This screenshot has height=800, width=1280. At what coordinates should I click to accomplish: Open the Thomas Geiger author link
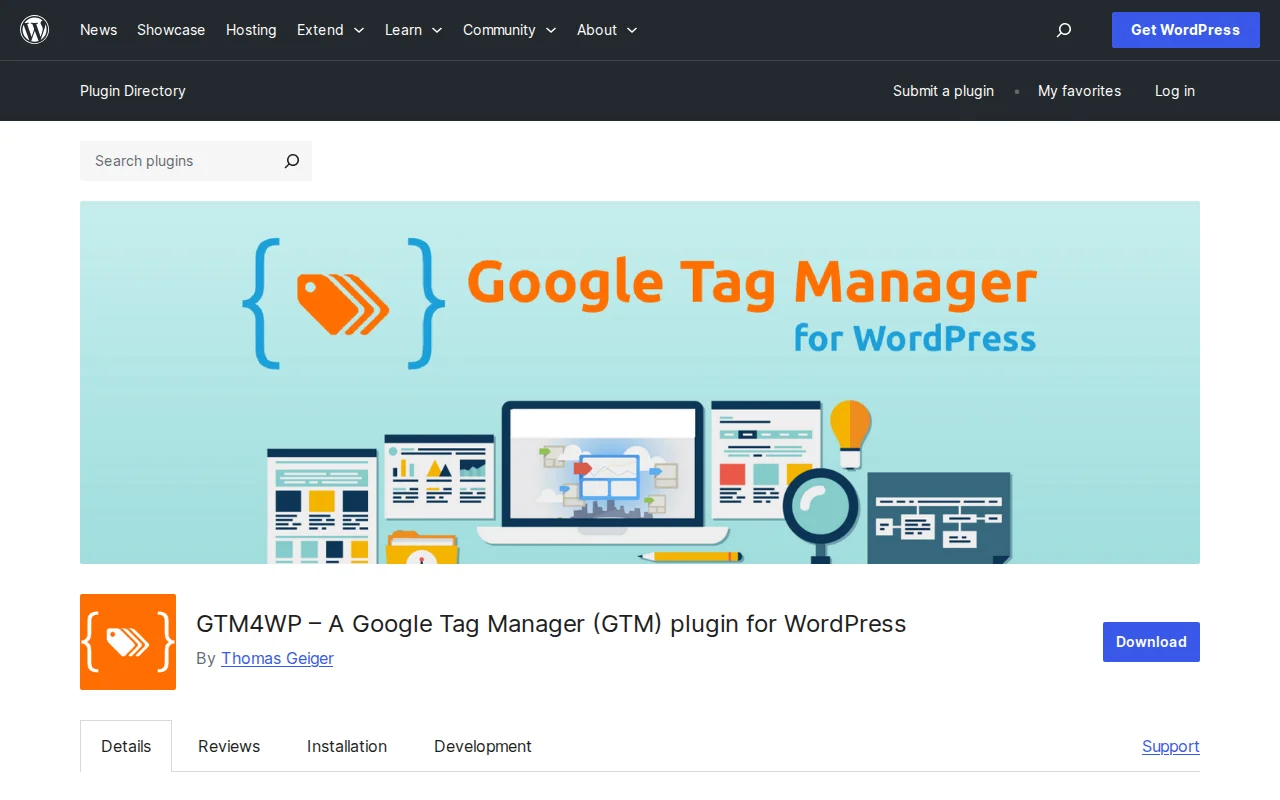coord(277,658)
